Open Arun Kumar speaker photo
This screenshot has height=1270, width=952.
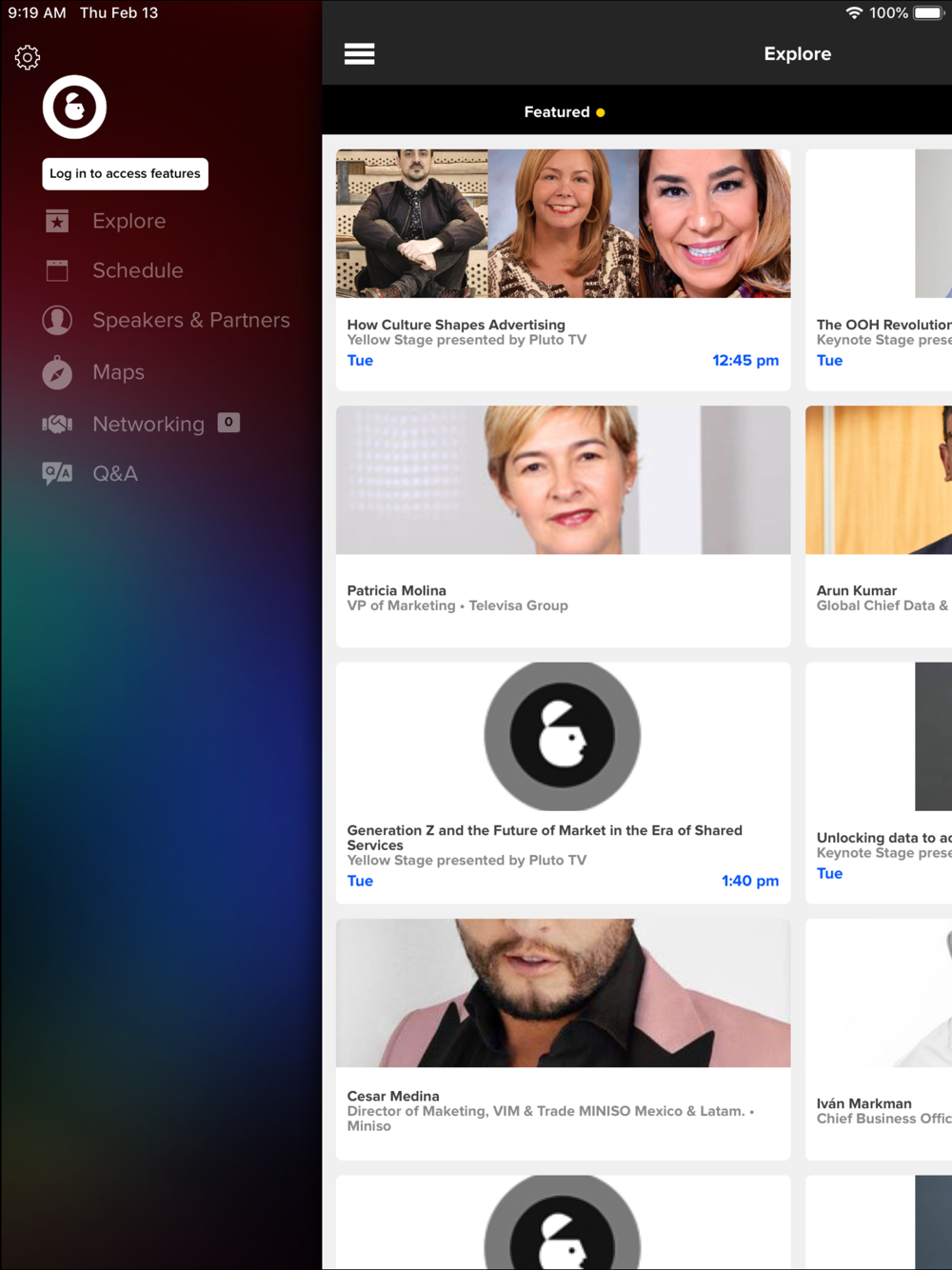[x=879, y=480]
